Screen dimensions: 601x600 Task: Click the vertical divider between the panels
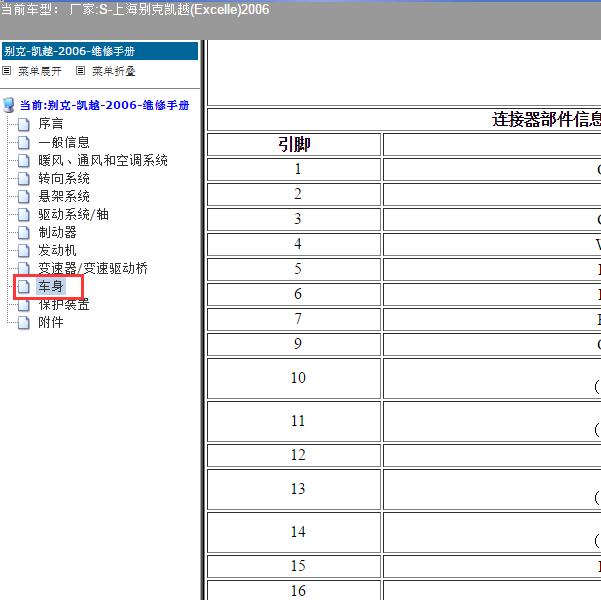(203, 320)
